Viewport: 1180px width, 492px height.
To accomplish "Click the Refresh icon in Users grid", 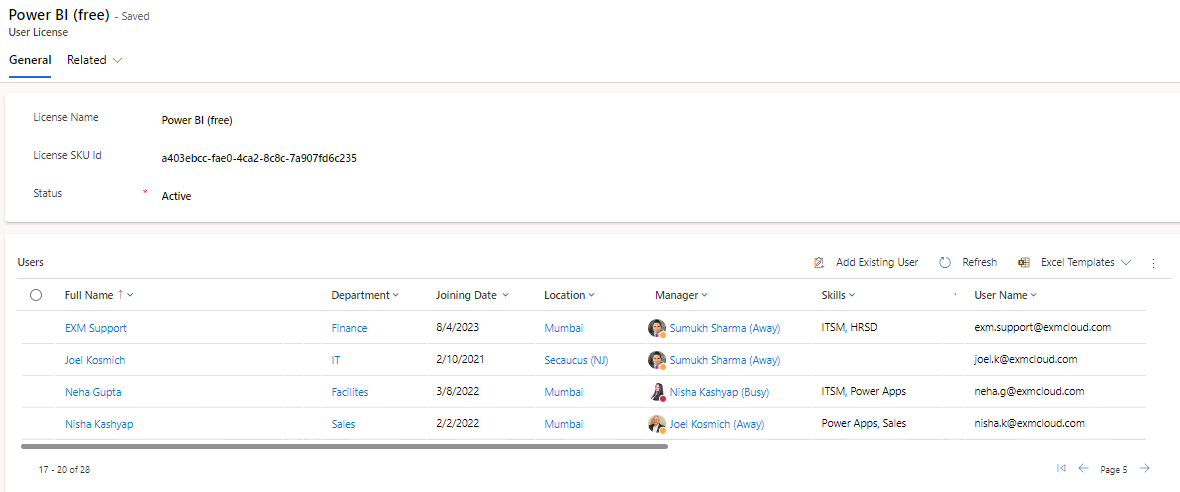I will [945, 263].
